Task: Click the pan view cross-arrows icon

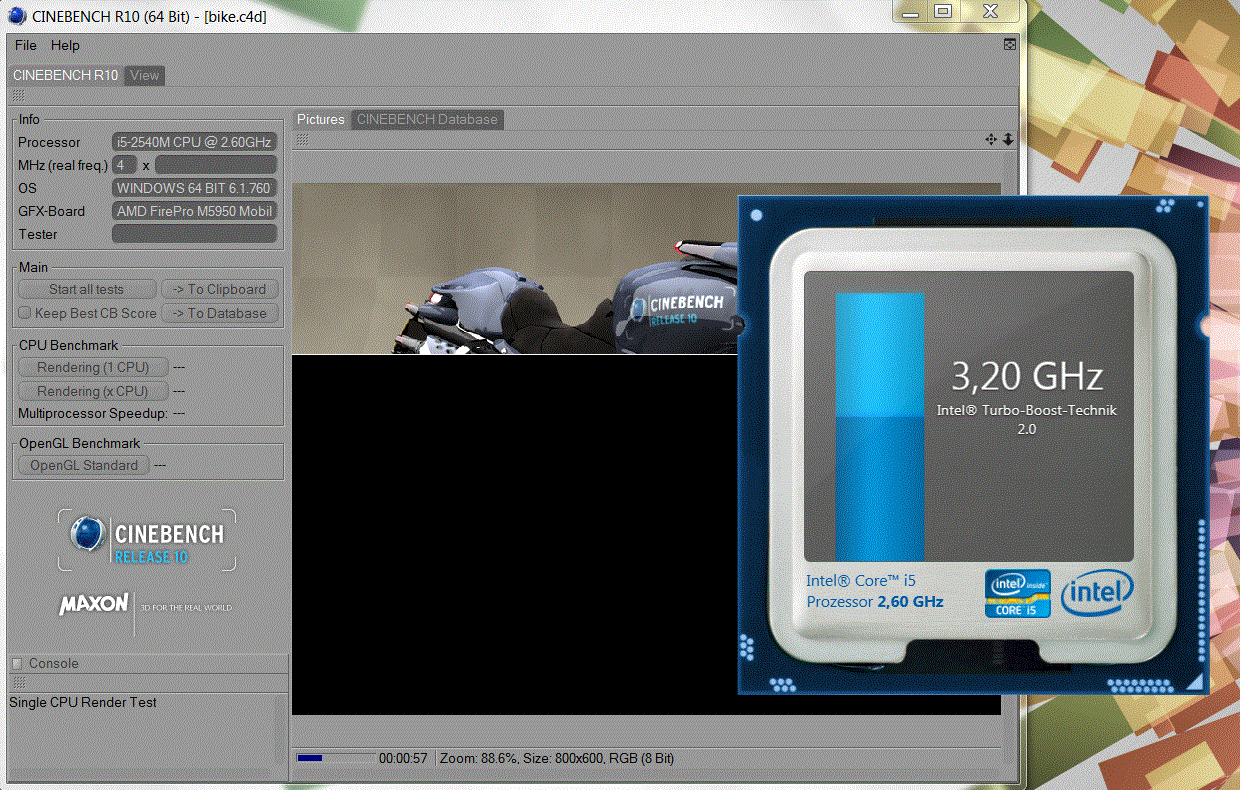Action: coord(991,140)
